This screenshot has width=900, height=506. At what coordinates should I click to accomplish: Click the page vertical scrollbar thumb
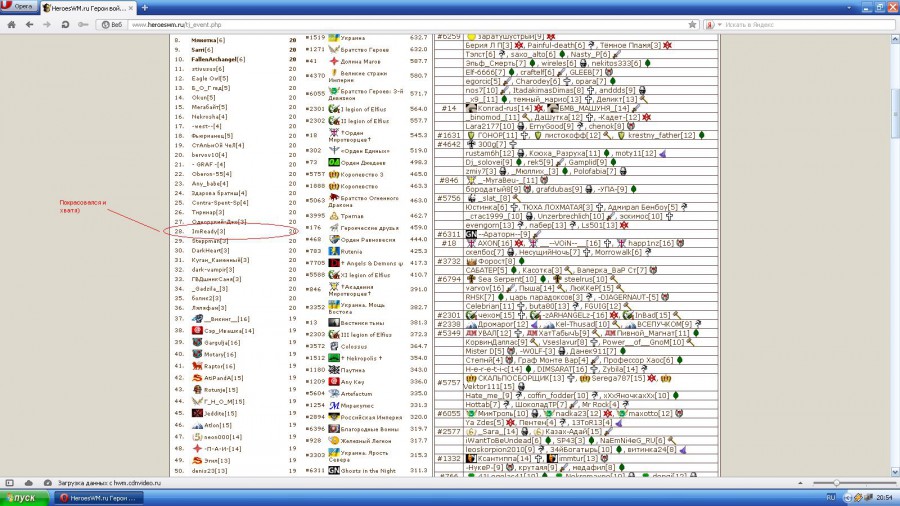click(x=895, y=113)
